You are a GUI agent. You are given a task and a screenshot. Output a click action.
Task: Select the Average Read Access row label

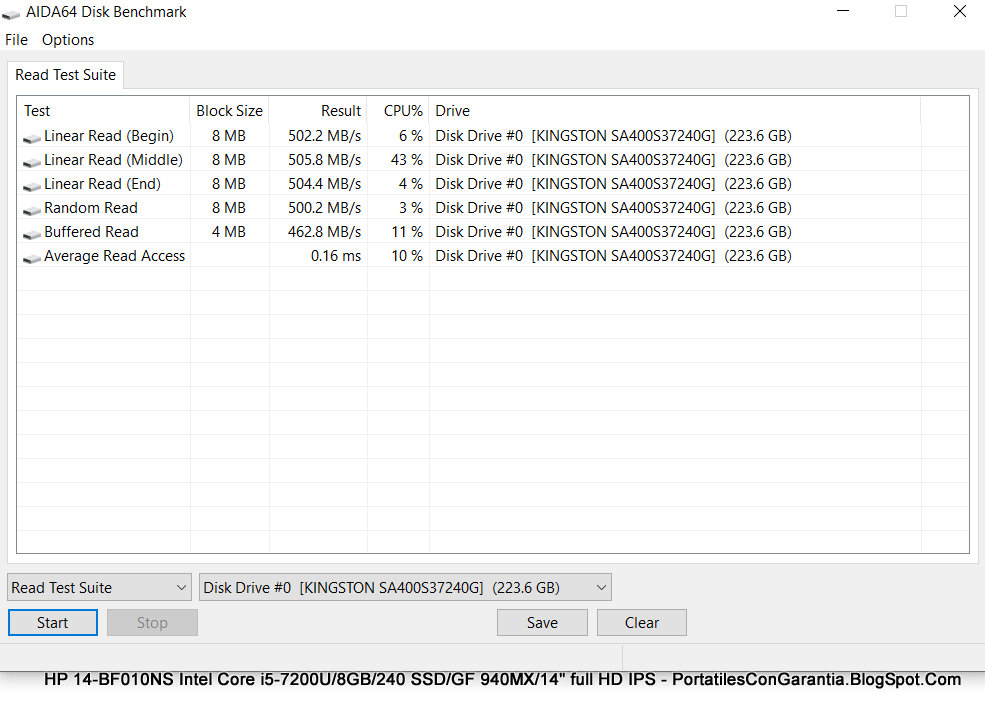click(x=114, y=256)
